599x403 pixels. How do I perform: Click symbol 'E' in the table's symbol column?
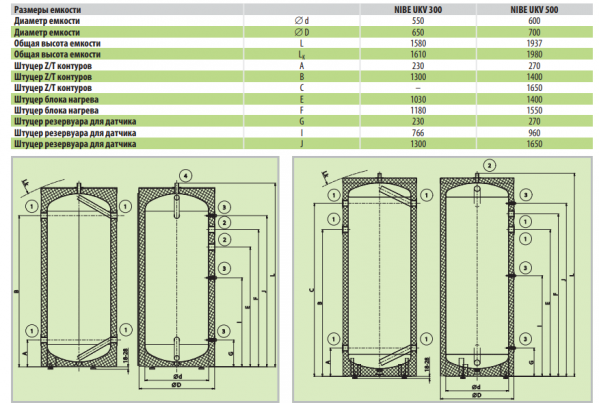pyautogui.click(x=302, y=99)
